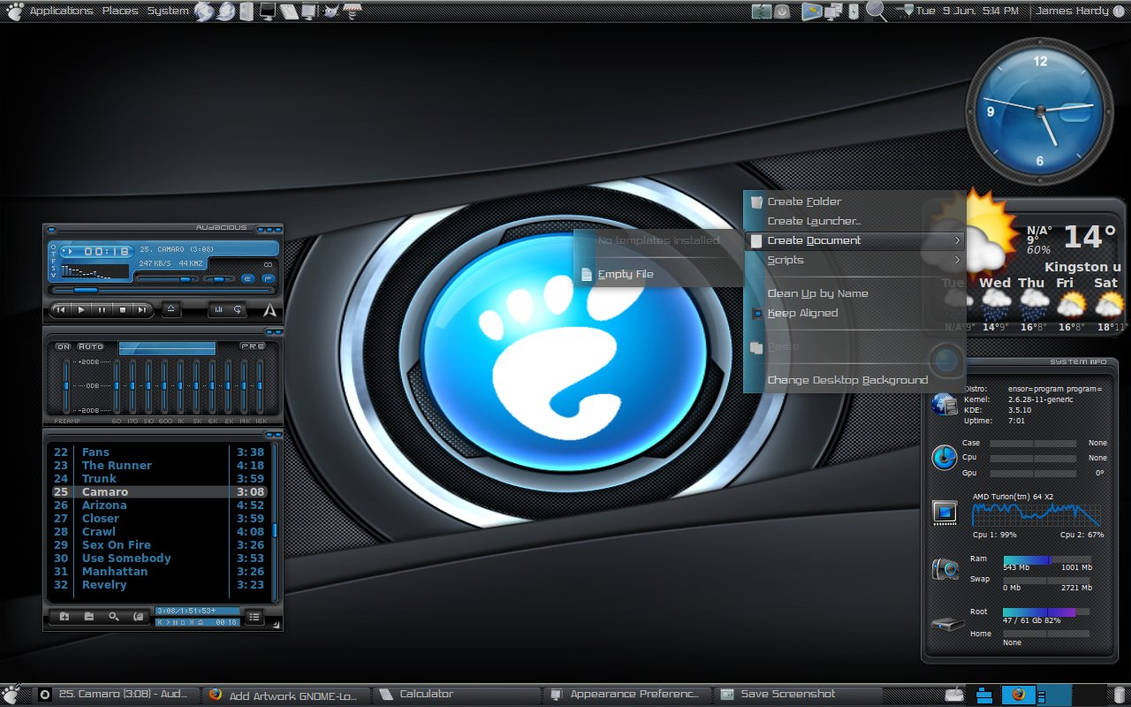
Task: Pause playback in Audacious
Action: 102,310
